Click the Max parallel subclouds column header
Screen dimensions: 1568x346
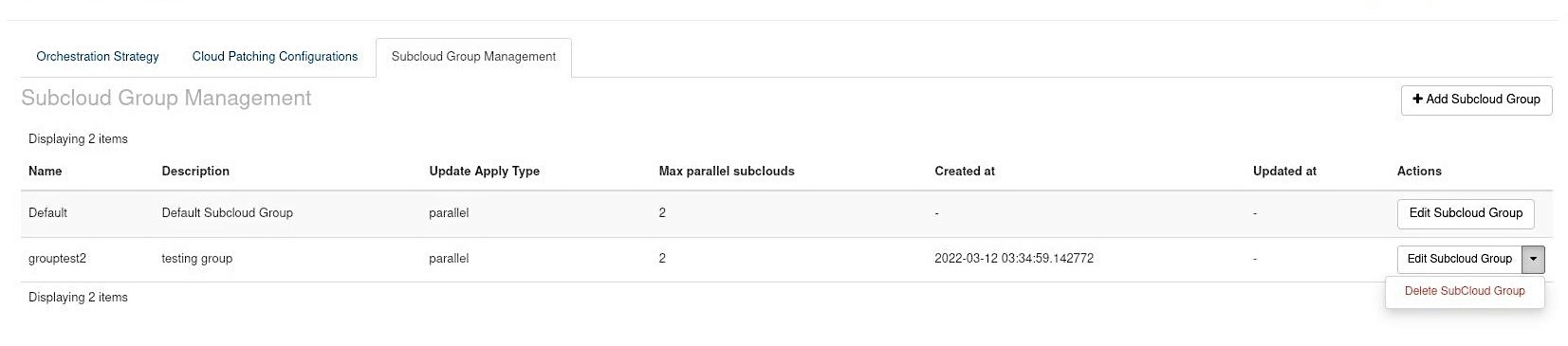(x=727, y=172)
